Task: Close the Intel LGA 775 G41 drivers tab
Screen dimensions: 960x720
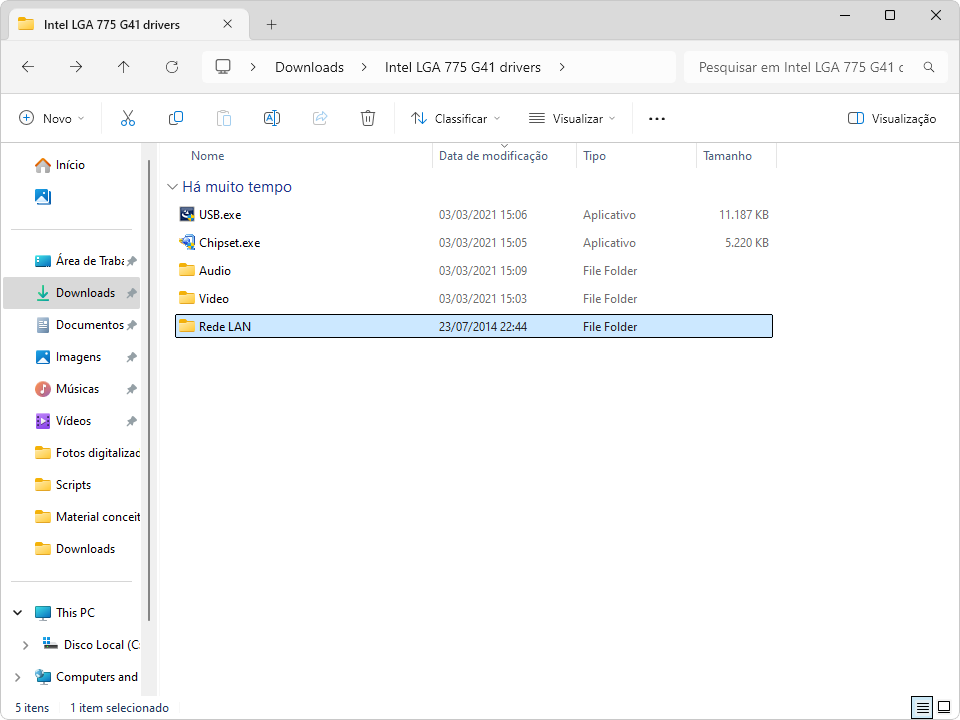Action: coord(228,24)
